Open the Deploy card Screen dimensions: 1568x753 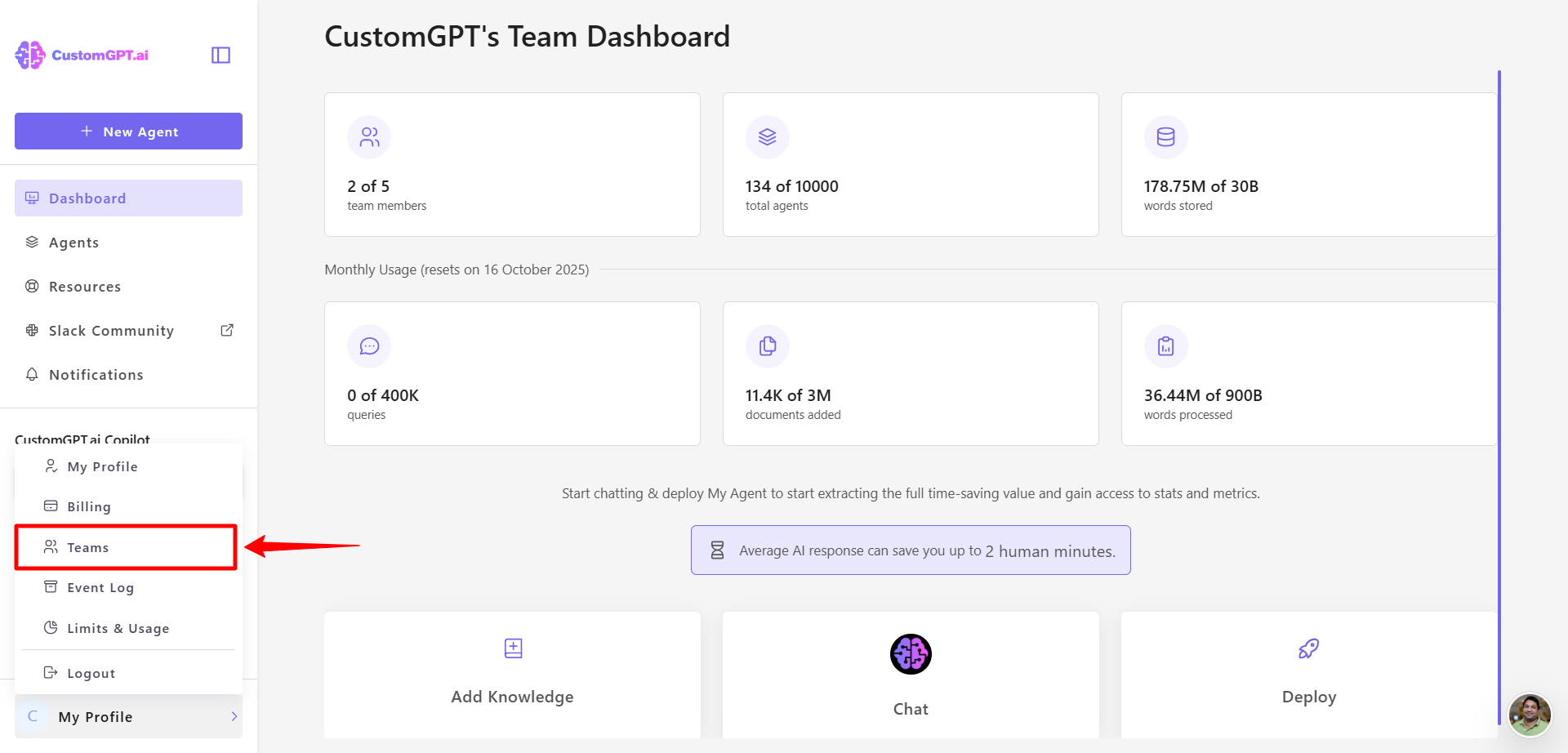click(x=1309, y=675)
